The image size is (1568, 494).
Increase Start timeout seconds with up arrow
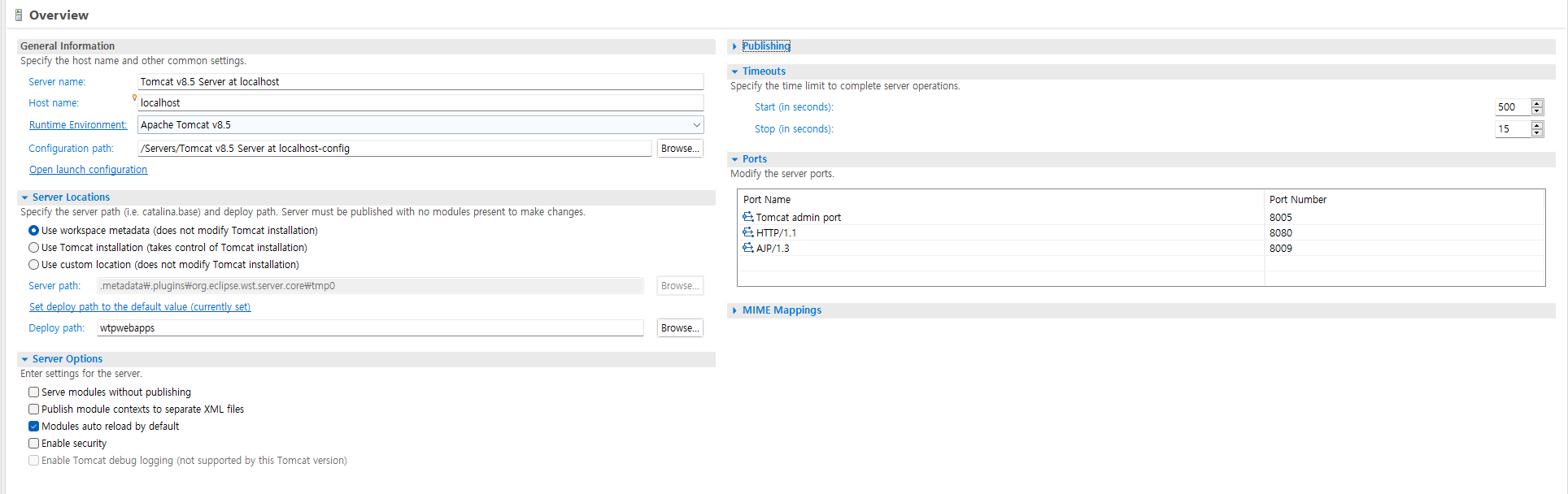pyautogui.click(x=1537, y=103)
